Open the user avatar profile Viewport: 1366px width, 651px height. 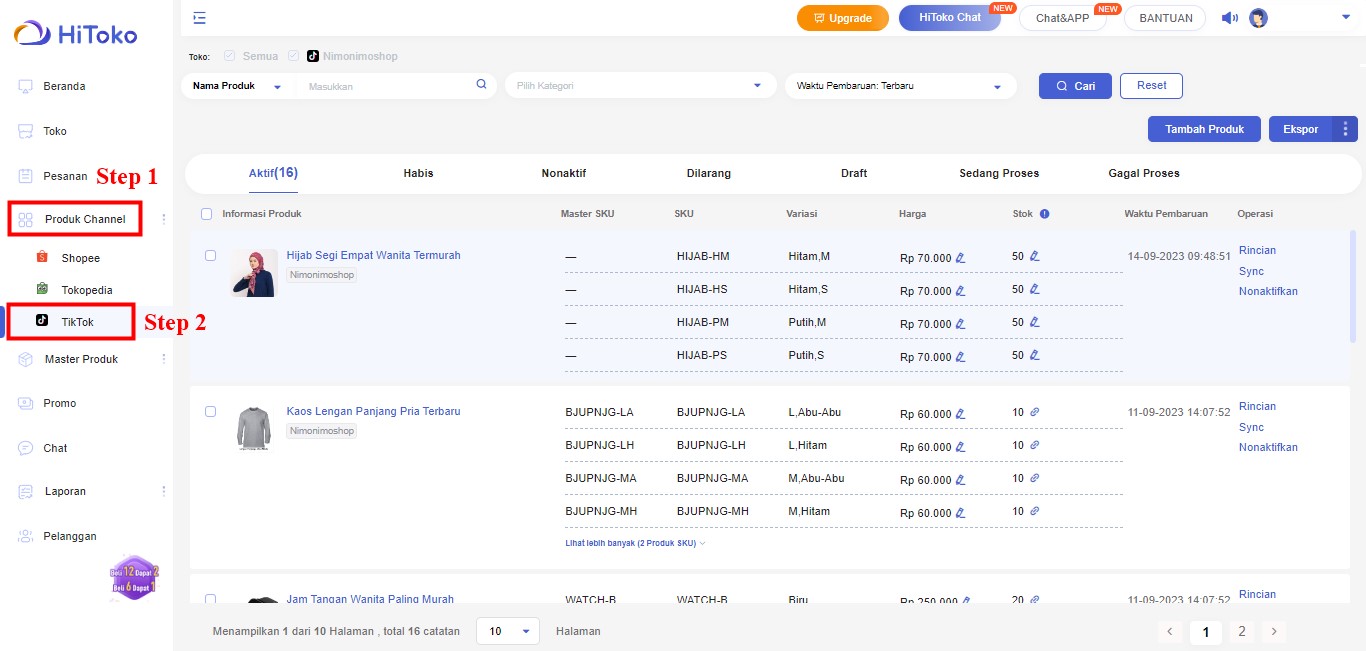(x=1258, y=18)
